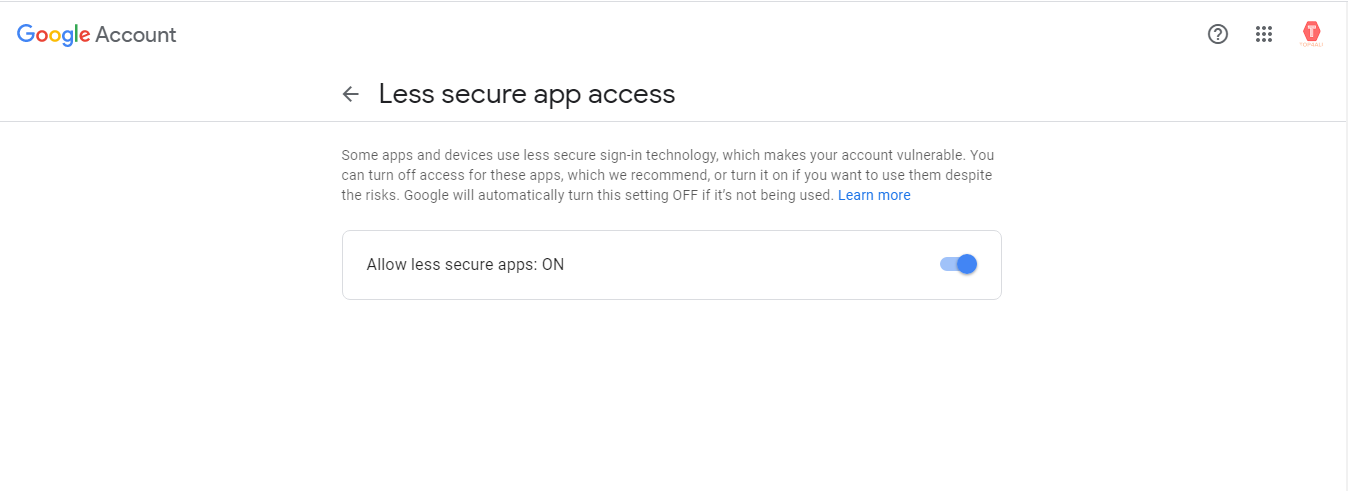Click the blue knob of the toggle switch
The height and width of the screenshot is (491, 1348).
[x=966, y=264]
